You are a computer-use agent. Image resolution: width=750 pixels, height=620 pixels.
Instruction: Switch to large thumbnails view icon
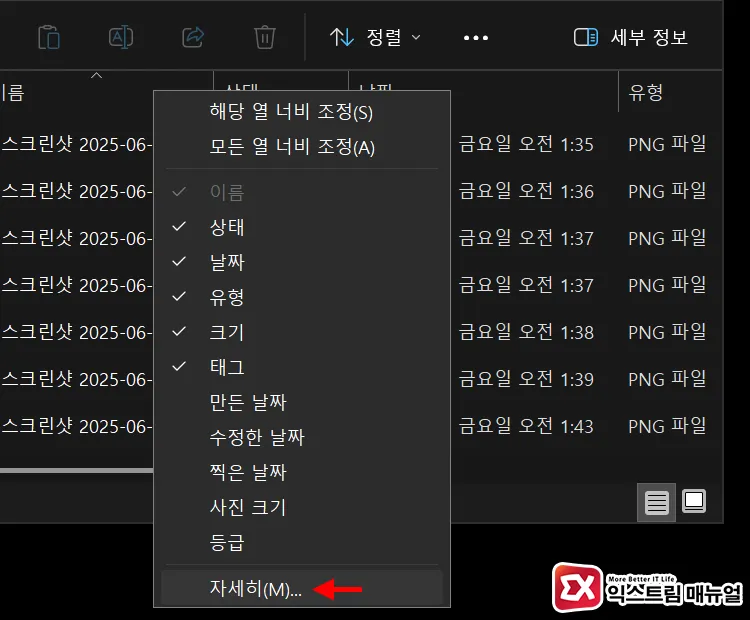click(694, 501)
